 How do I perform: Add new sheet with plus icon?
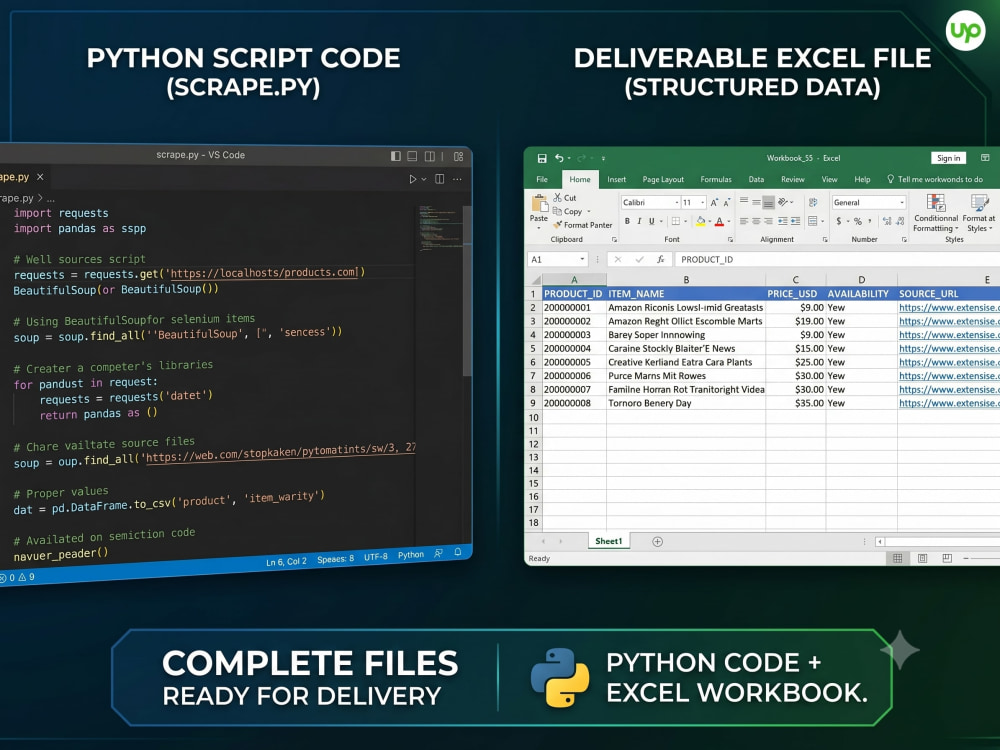click(658, 541)
